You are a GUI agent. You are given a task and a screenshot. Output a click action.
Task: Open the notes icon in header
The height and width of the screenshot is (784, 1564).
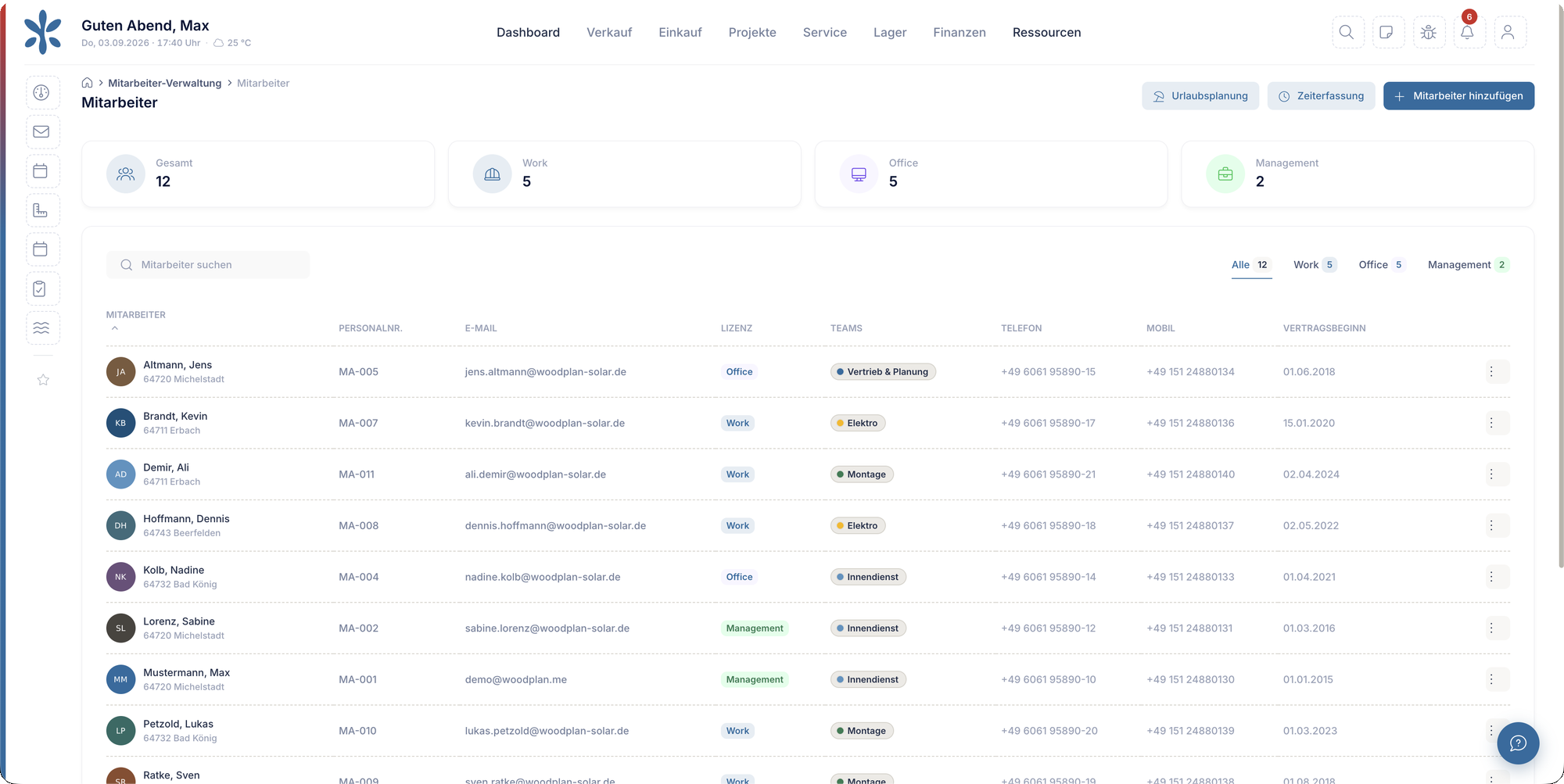coord(1387,32)
